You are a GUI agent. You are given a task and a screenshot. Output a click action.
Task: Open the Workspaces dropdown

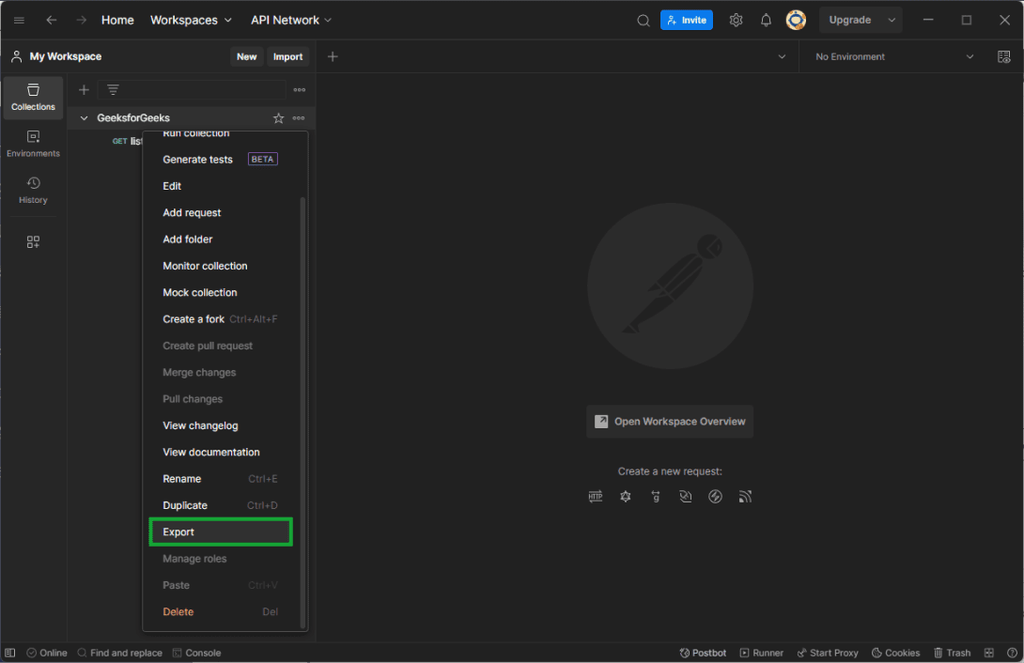click(x=191, y=20)
